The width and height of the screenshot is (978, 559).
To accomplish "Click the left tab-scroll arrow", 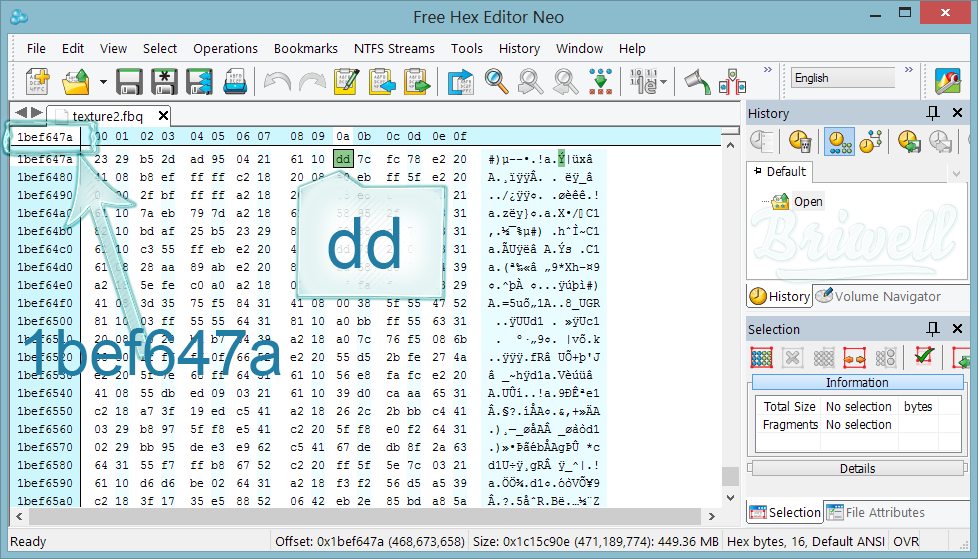I will (21, 113).
